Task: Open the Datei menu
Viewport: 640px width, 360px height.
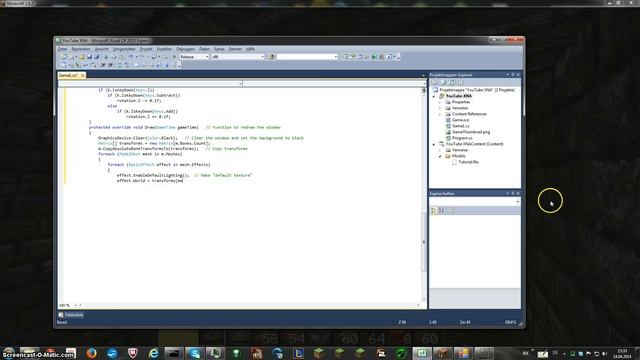Action: [x=62, y=49]
